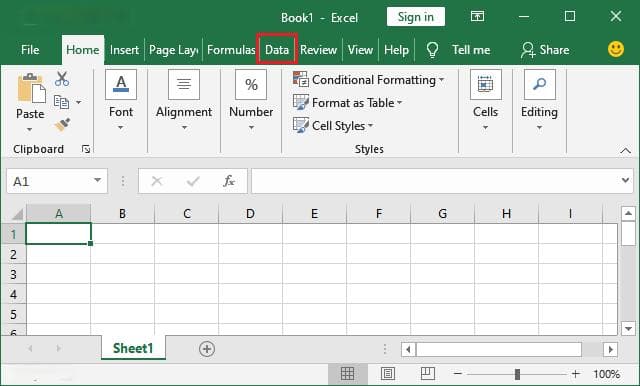The width and height of the screenshot is (640, 386).
Task: Click the zoom slider handle
Action: point(517,374)
